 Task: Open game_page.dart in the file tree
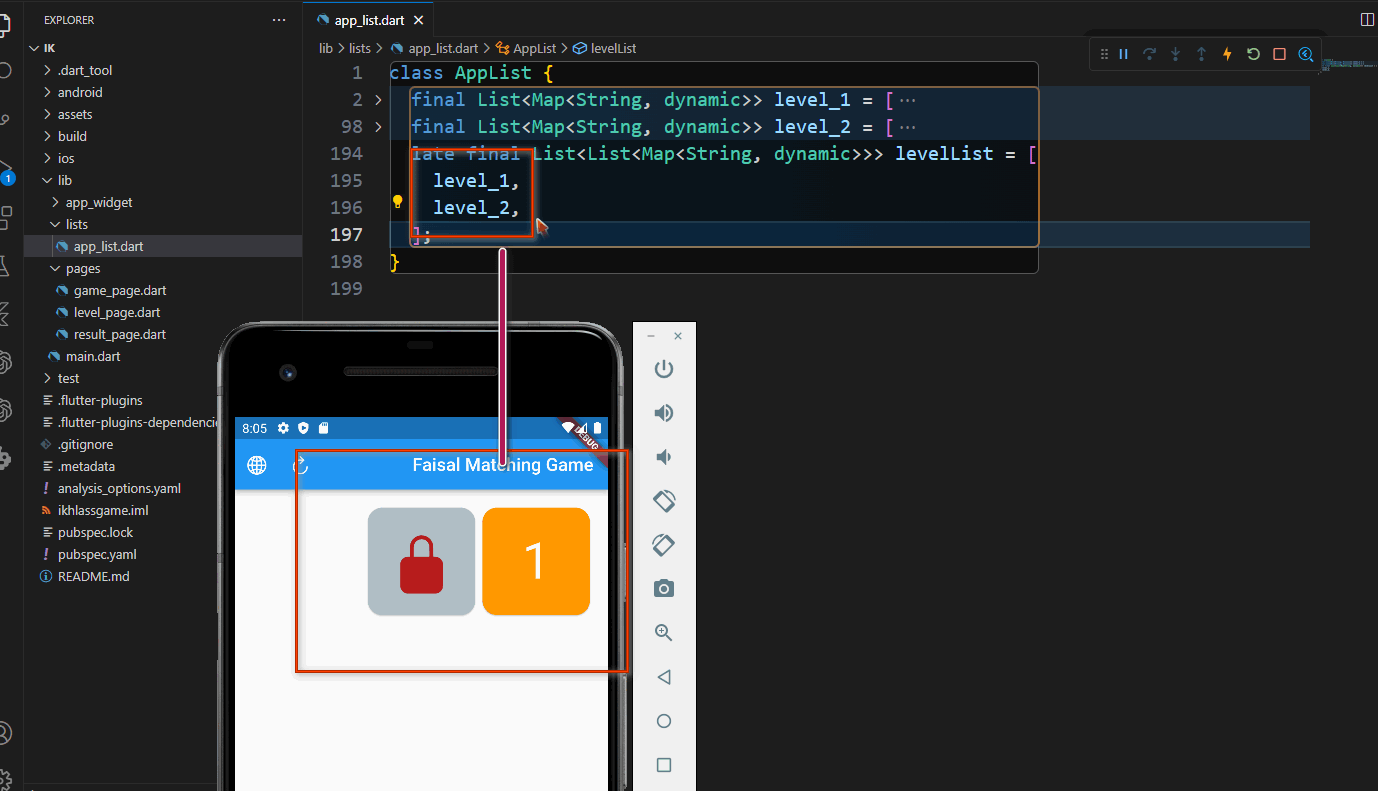coord(121,290)
